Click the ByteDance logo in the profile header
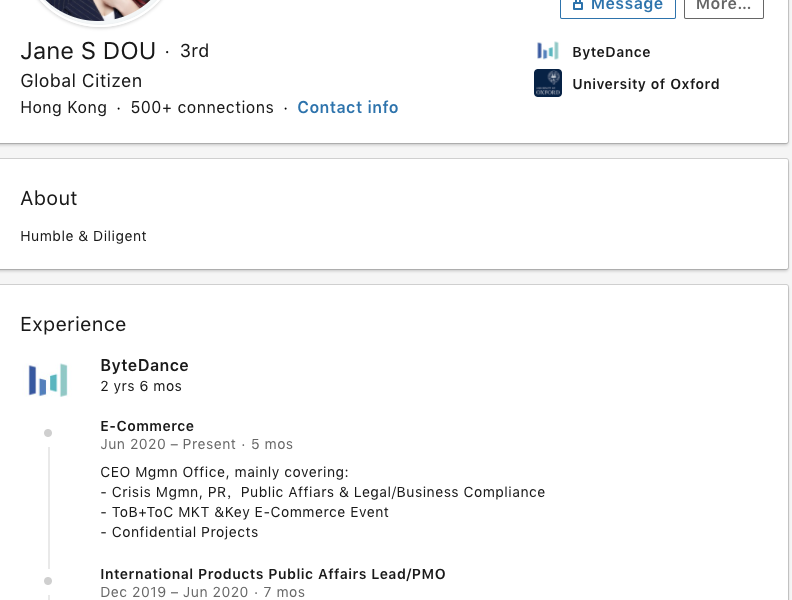Image resolution: width=792 pixels, height=600 pixels. click(547, 51)
